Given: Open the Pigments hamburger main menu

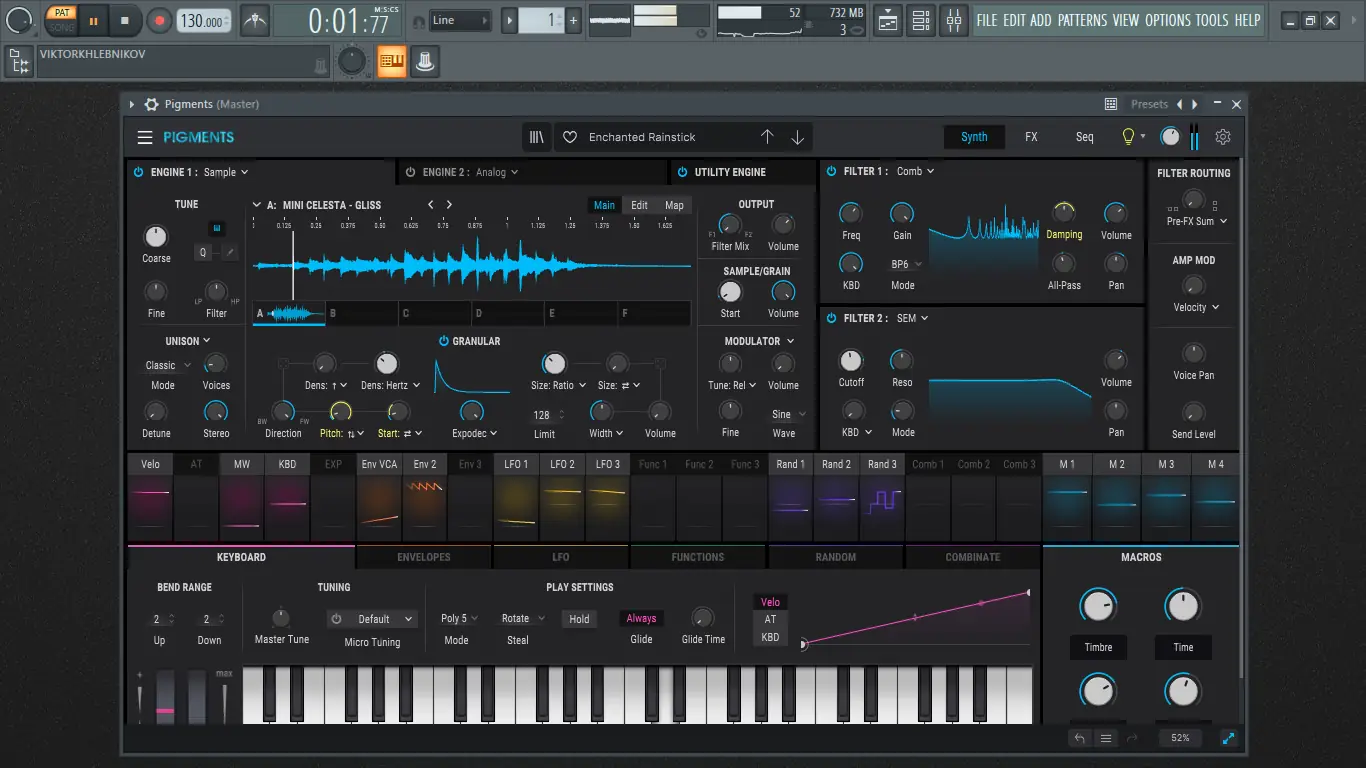Looking at the screenshot, I should click(x=145, y=137).
